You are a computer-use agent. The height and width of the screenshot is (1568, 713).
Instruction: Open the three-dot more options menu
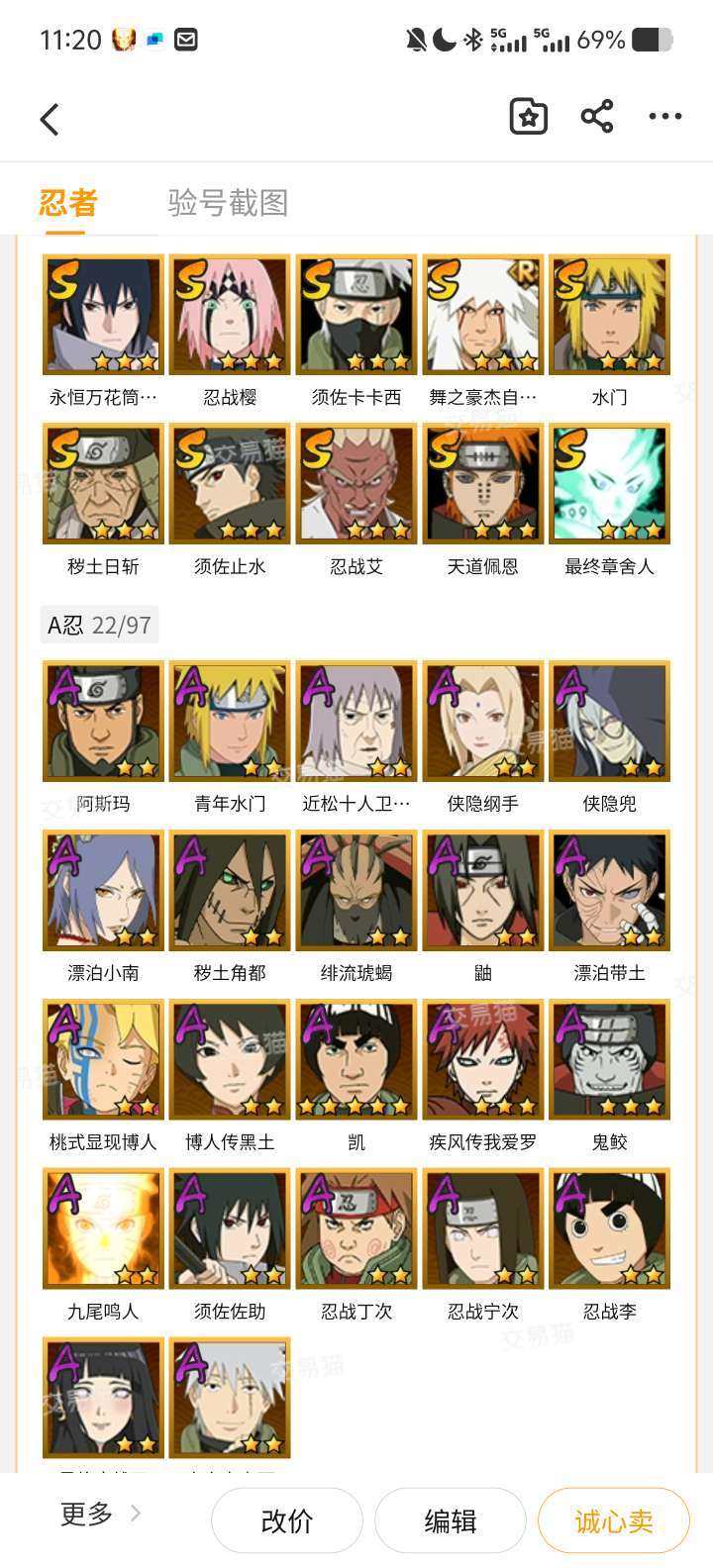click(665, 117)
